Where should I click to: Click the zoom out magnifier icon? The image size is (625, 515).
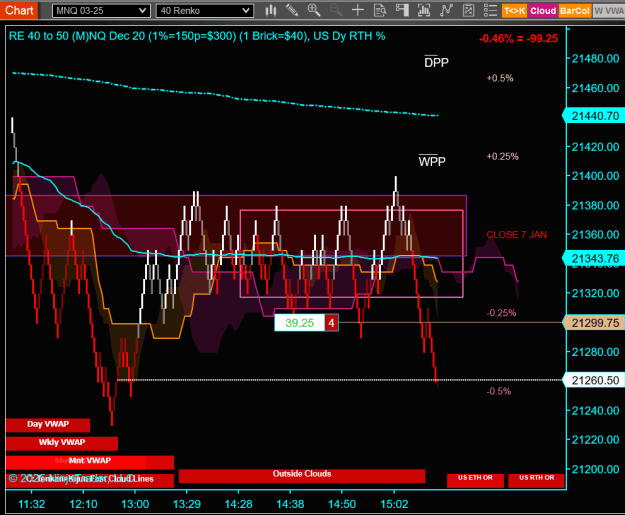[x=336, y=10]
